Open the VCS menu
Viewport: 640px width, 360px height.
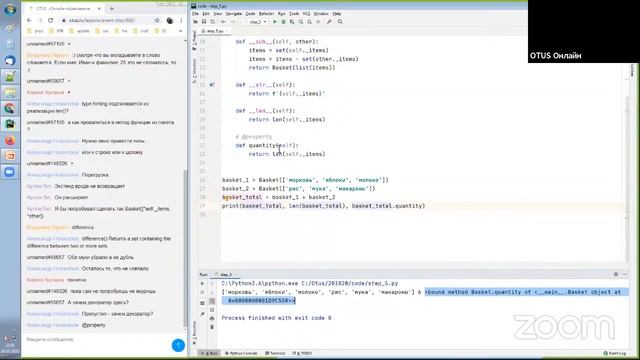306,13
